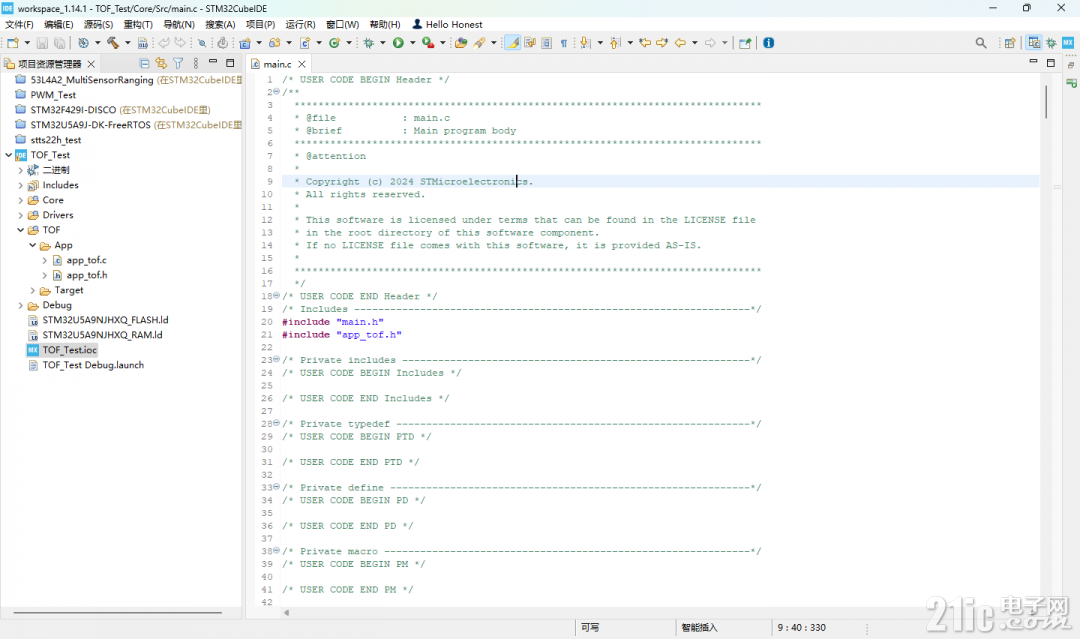Click the Save All icon
The image size is (1080, 639).
coord(60,43)
